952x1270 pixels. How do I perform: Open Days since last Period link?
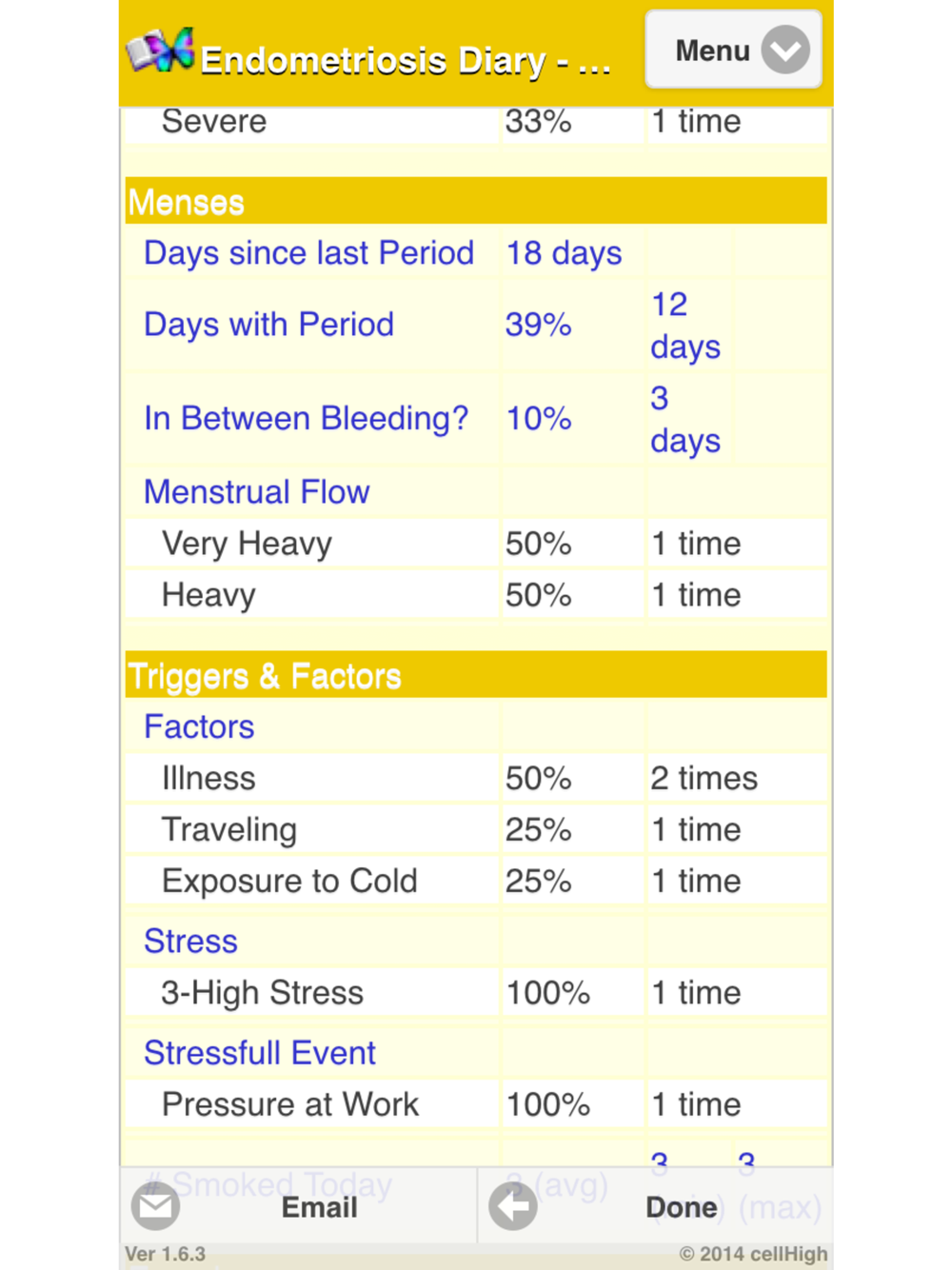[308, 253]
